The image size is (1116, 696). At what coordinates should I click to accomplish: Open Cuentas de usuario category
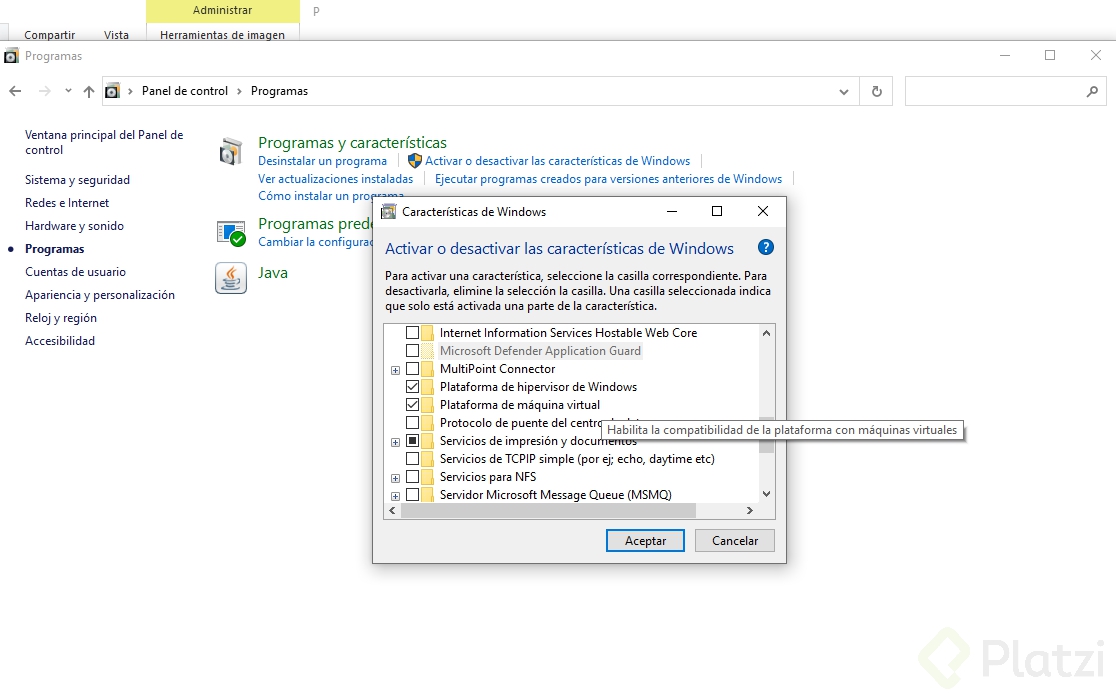(75, 272)
